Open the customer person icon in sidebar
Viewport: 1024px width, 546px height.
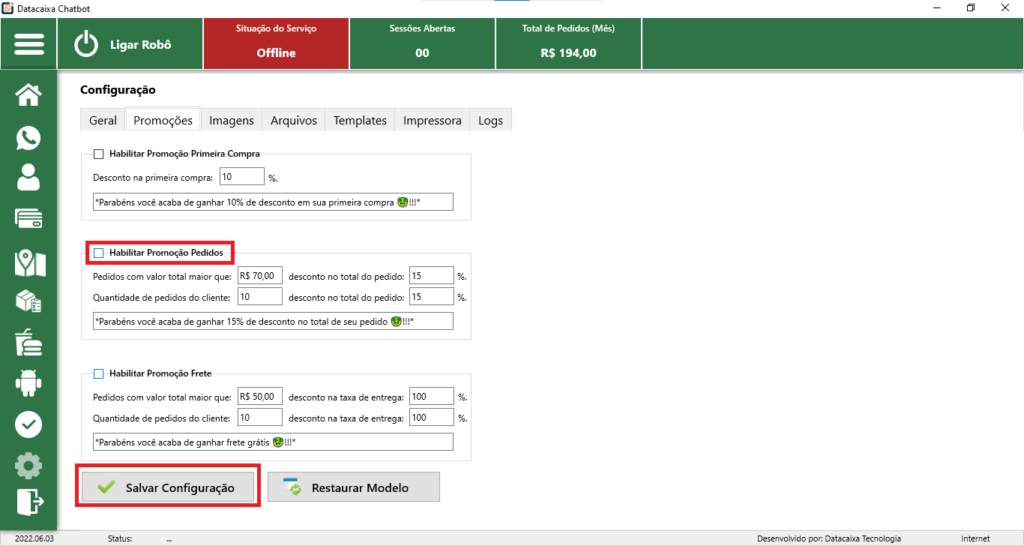29,177
